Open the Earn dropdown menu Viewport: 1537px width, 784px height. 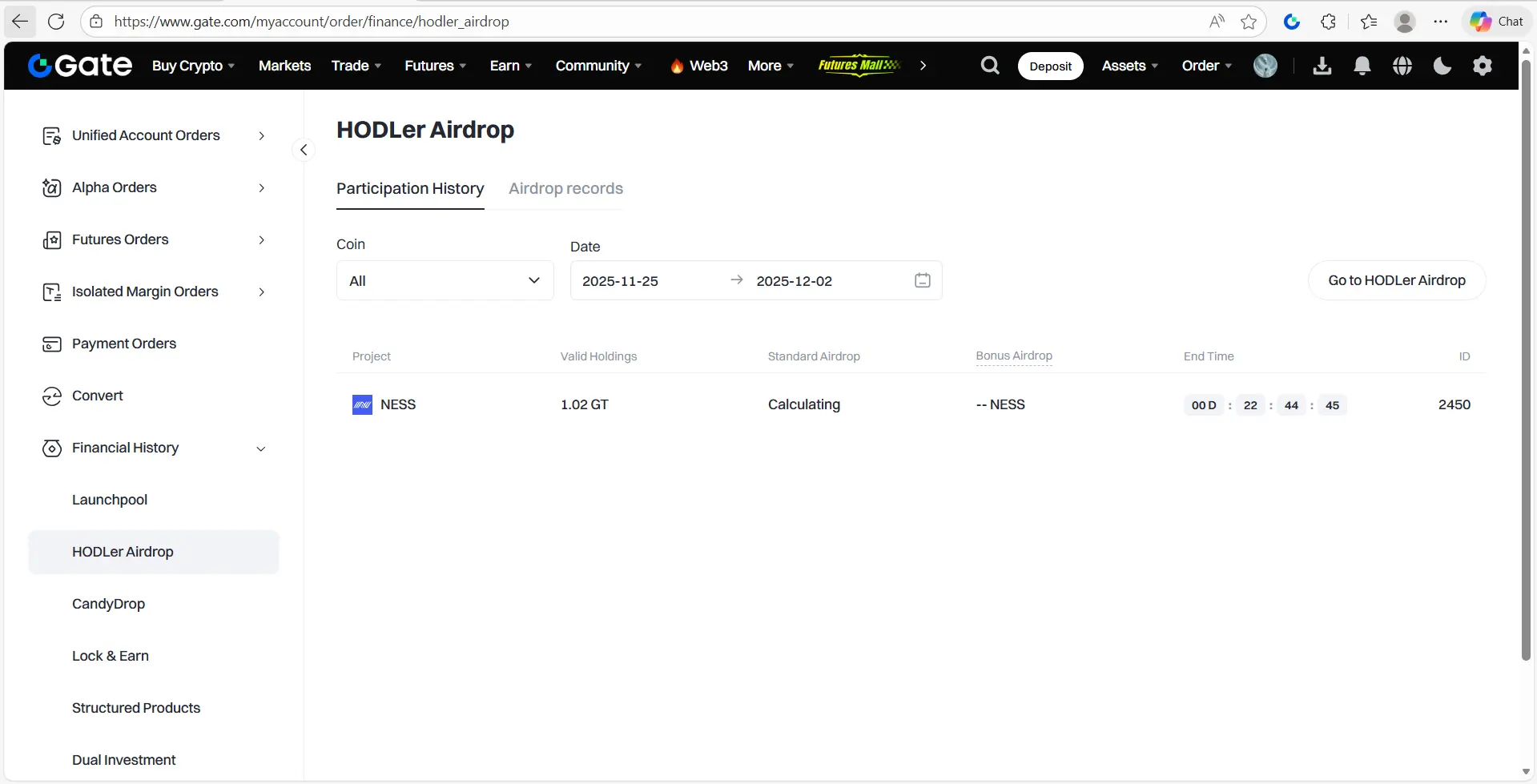click(511, 66)
